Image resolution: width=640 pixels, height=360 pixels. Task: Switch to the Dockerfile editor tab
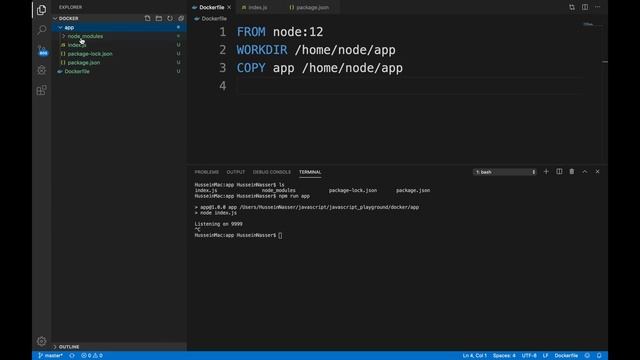pos(211,7)
